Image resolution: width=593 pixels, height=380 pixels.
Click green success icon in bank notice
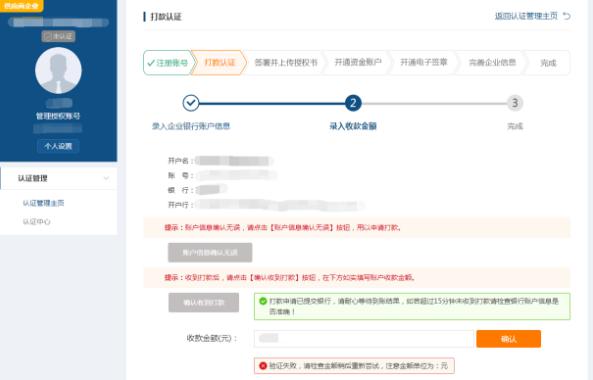263,301
